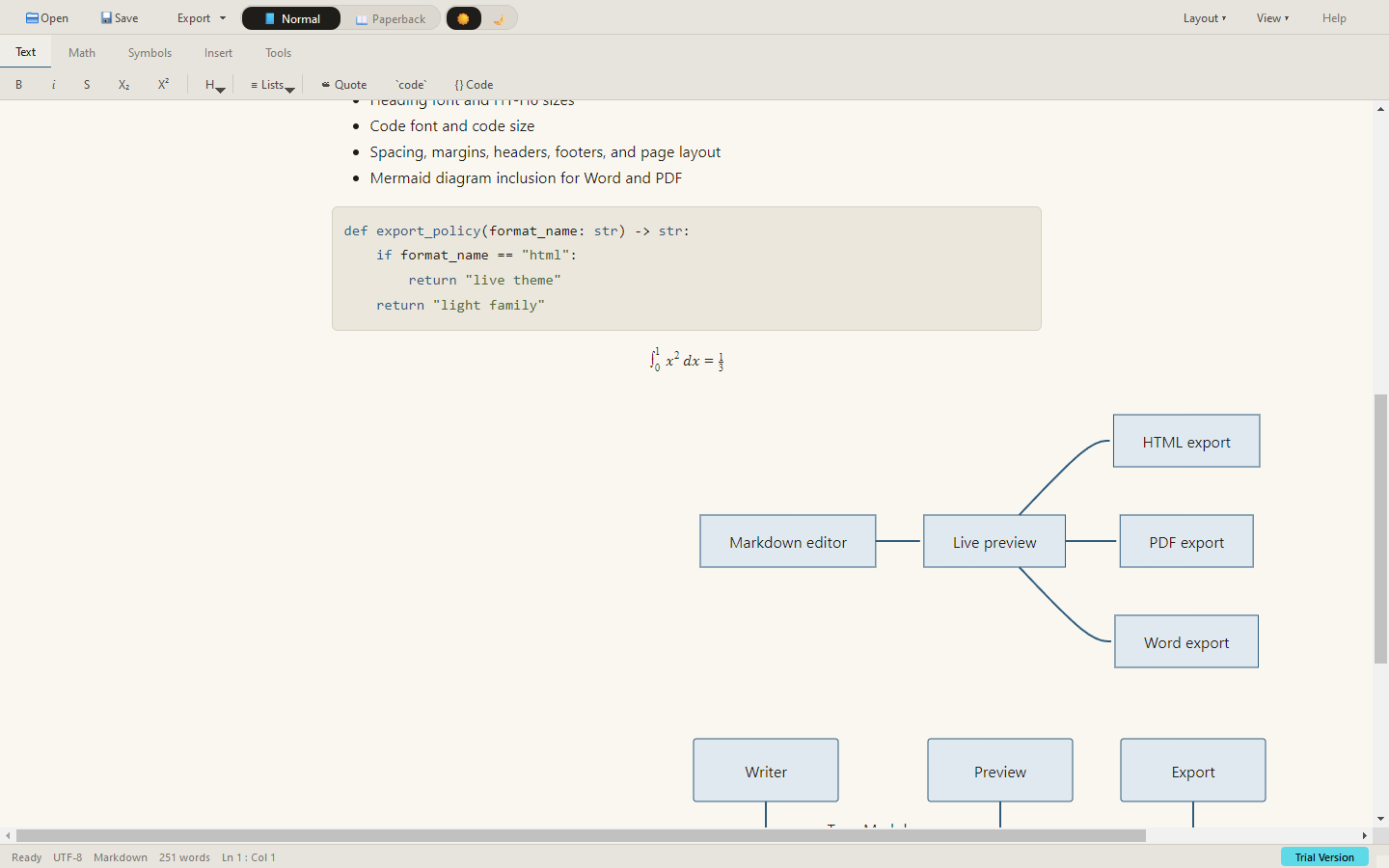Screen dimensions: 1389x868
Task: Expand the Export dropdown
Action: coord(201,18)
